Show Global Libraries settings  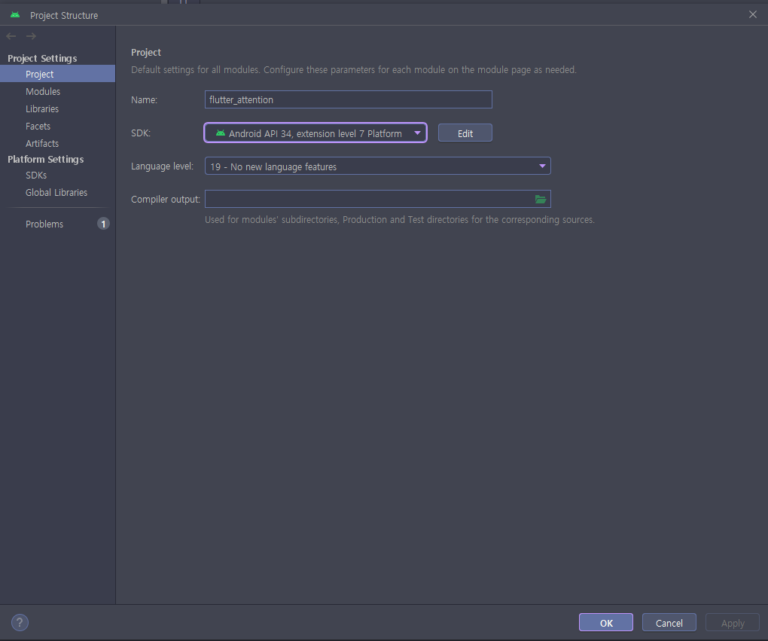tap(56, 192)
